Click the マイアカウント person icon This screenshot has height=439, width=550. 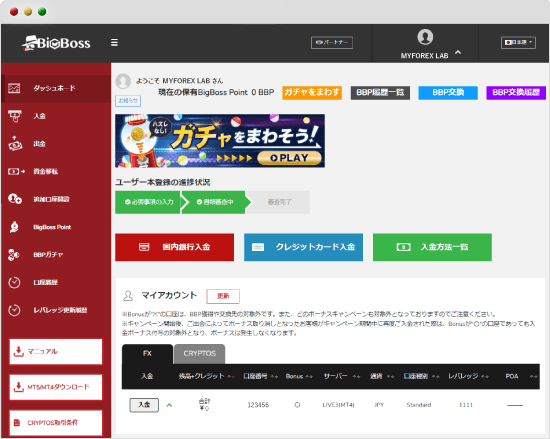(x=128, y=296)
